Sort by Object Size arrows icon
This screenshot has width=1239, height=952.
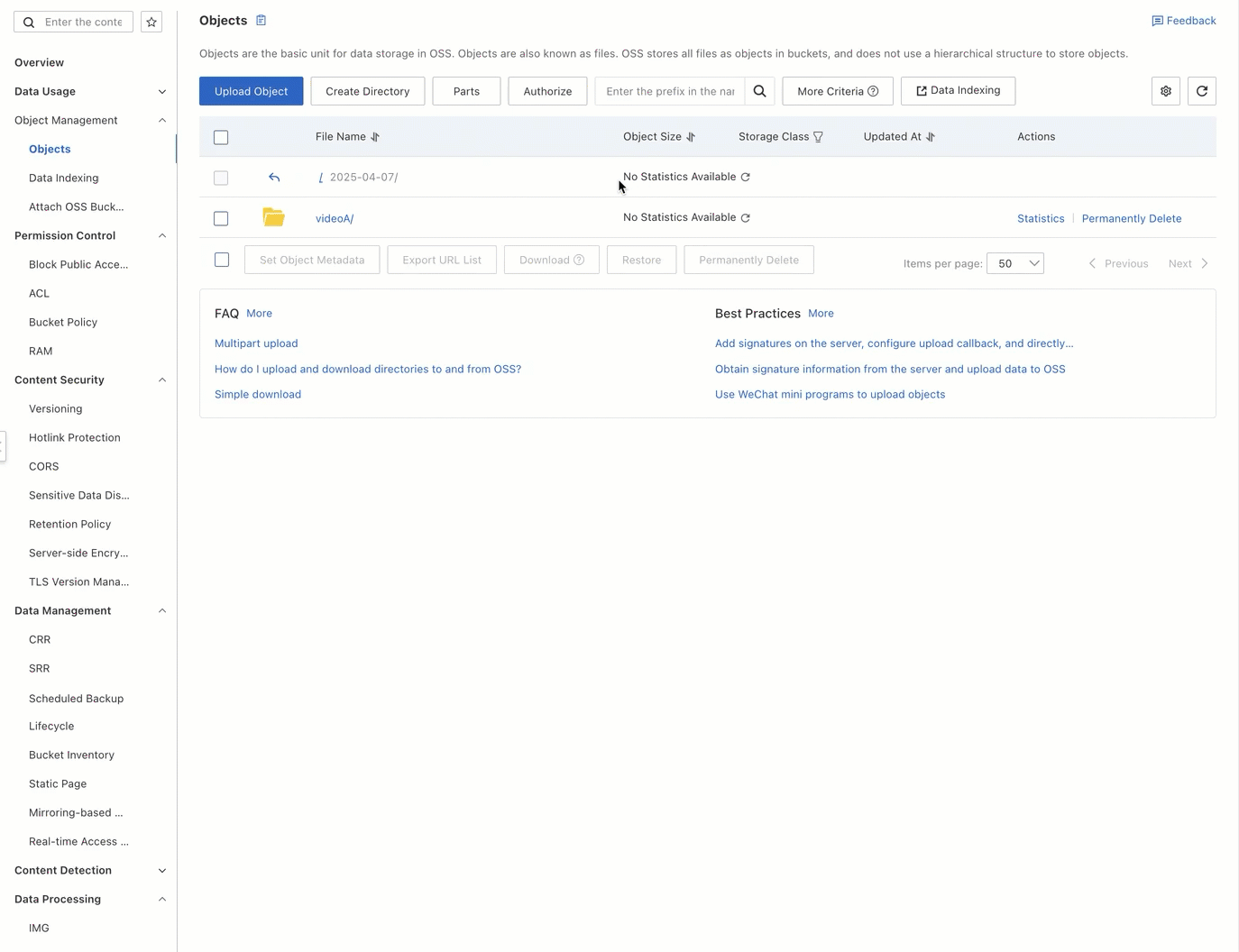point(691,137)
